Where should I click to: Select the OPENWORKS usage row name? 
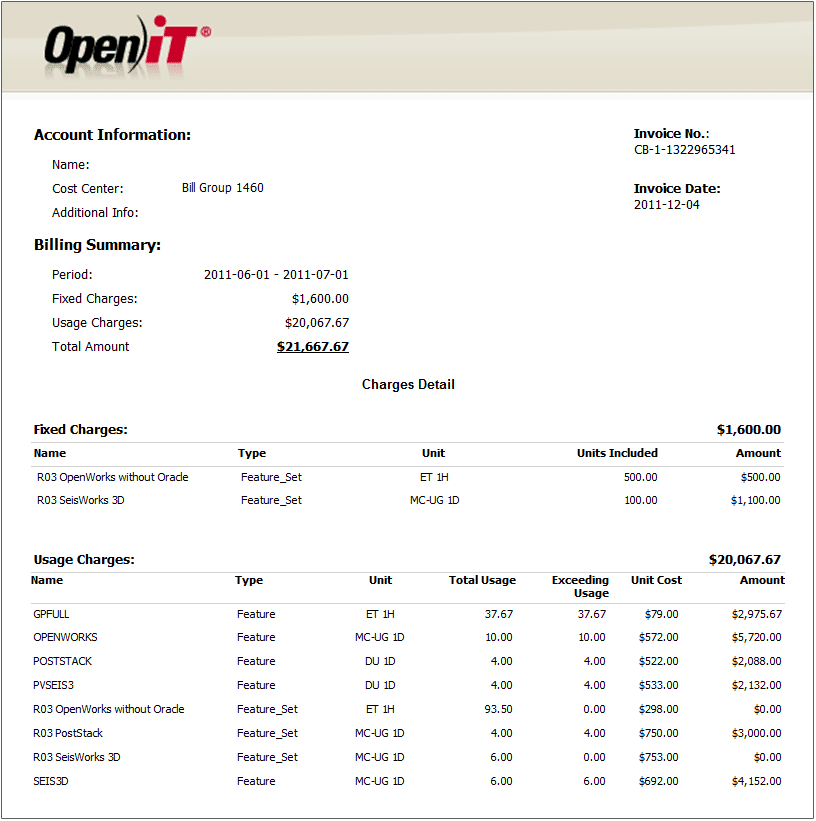pos(65,637)
